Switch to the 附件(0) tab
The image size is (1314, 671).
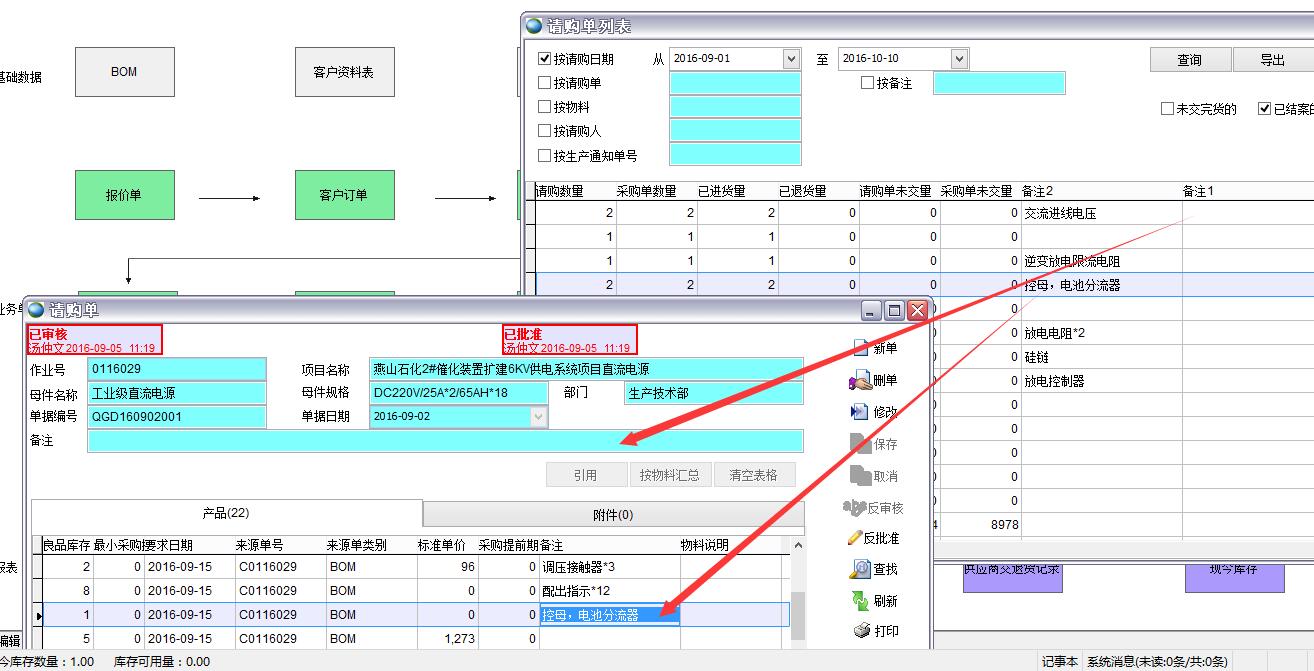[613, 515]
